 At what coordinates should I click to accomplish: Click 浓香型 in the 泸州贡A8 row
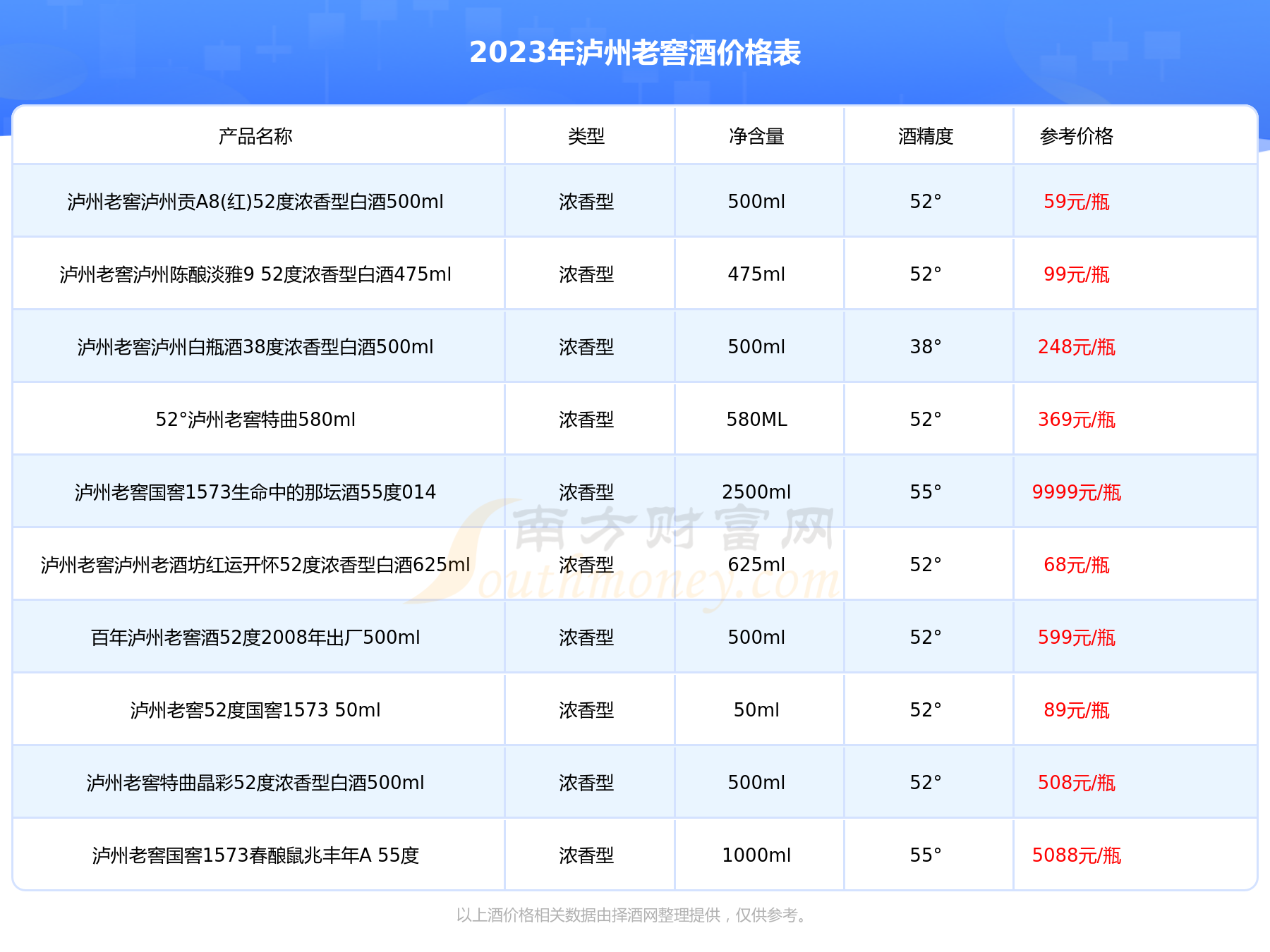pos(586,202)
